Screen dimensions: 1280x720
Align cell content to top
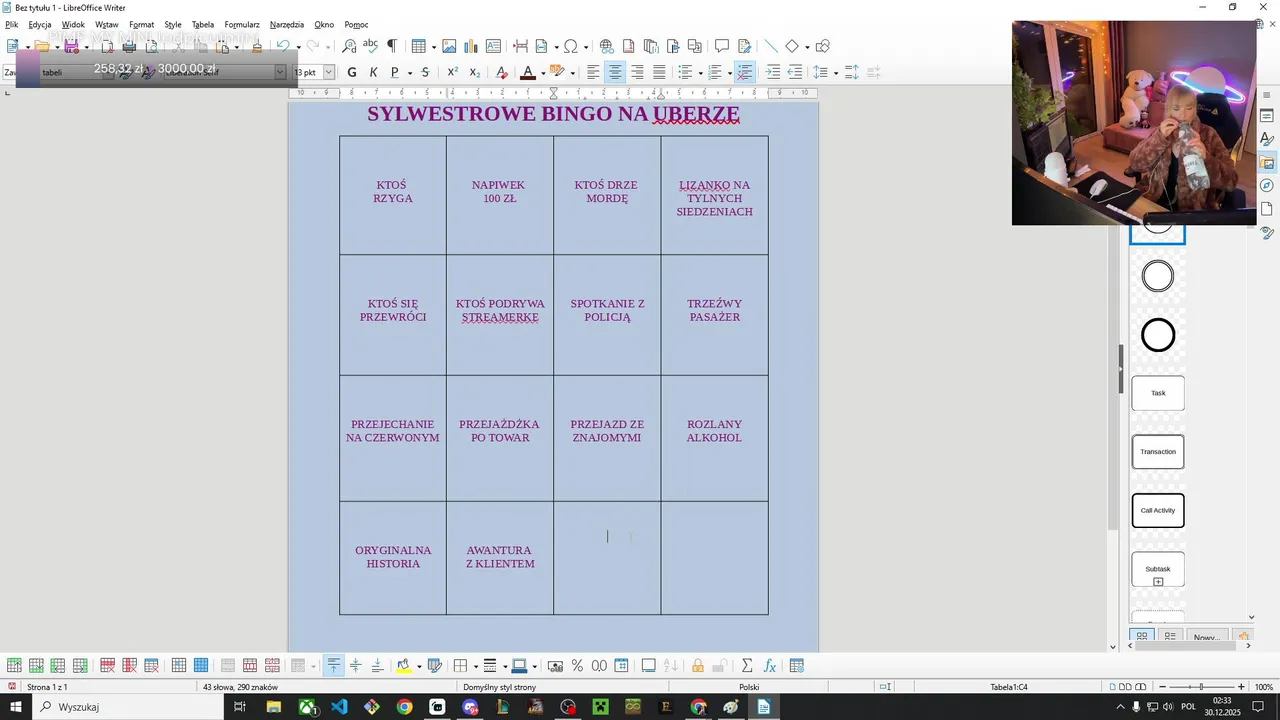tap(334, 665)
